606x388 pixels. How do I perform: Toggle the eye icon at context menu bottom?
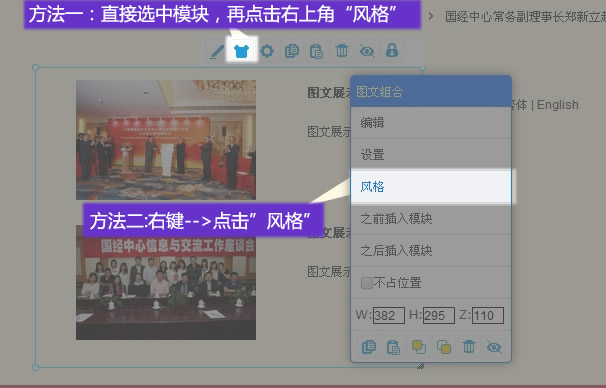494,347
